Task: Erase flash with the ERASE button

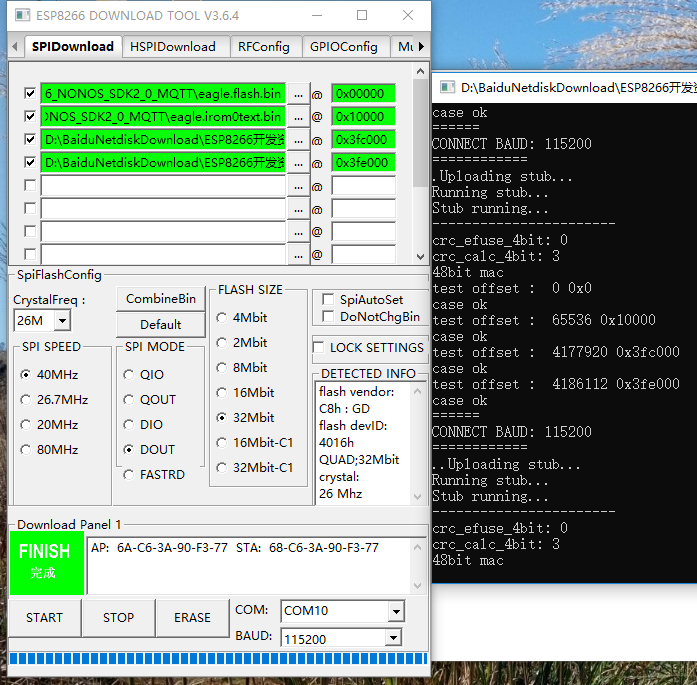Action: click(192, 617)
